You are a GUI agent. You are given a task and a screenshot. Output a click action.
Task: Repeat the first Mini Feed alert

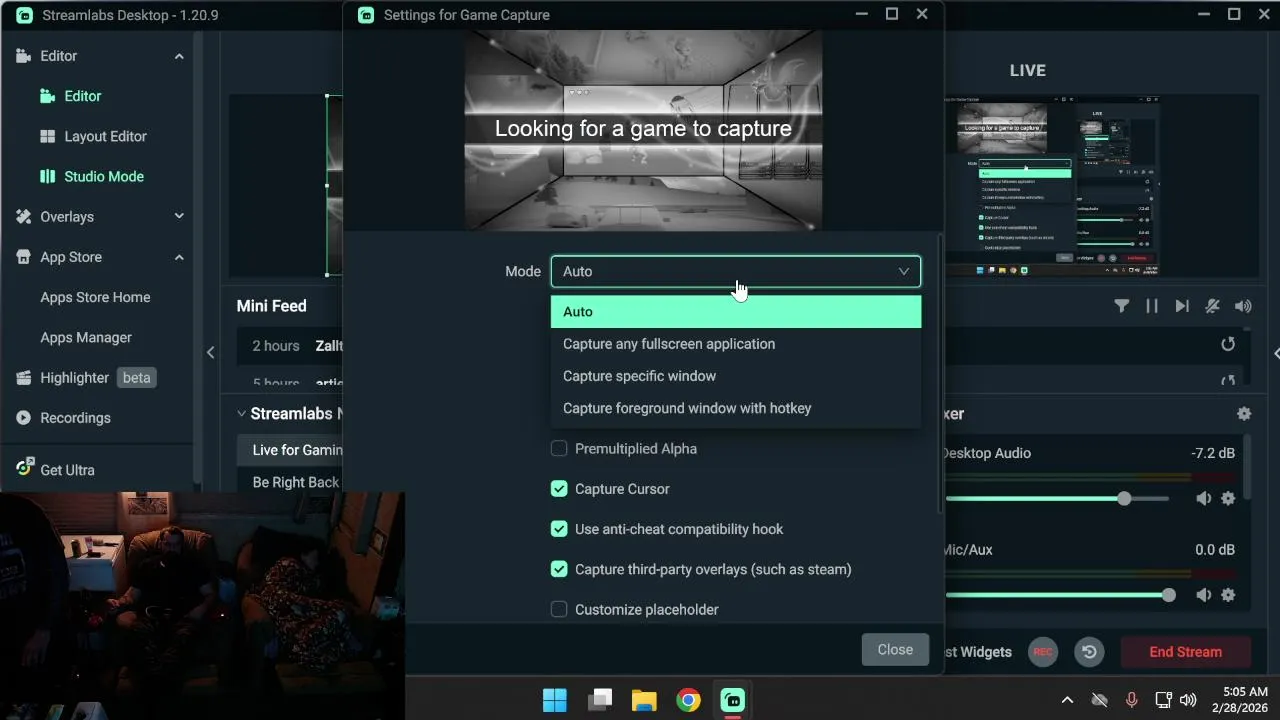tap(1228, 344)
